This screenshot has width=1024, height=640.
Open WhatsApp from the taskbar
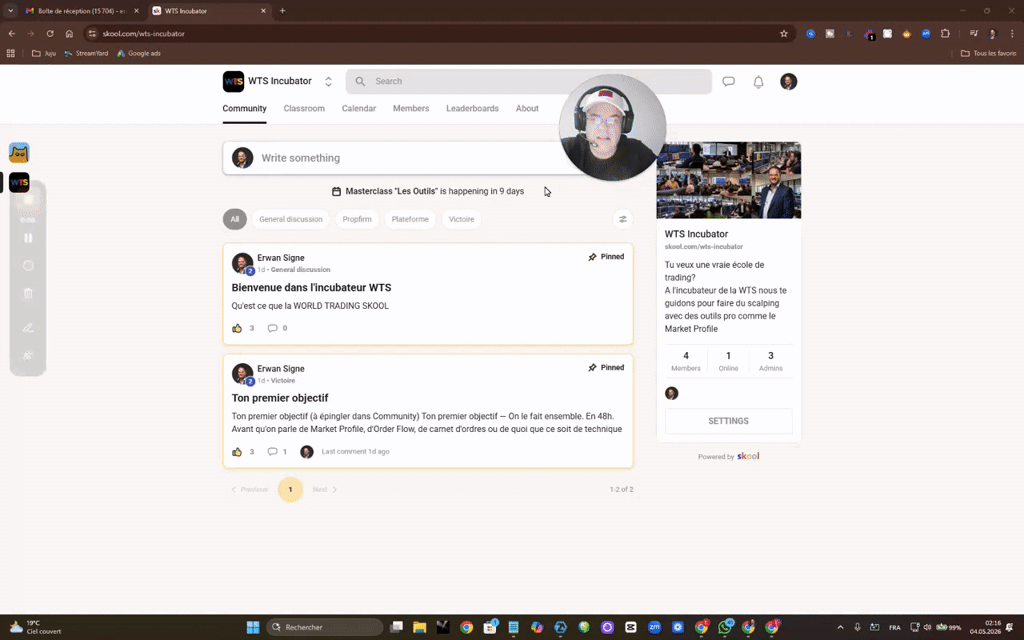click(725, 628)
